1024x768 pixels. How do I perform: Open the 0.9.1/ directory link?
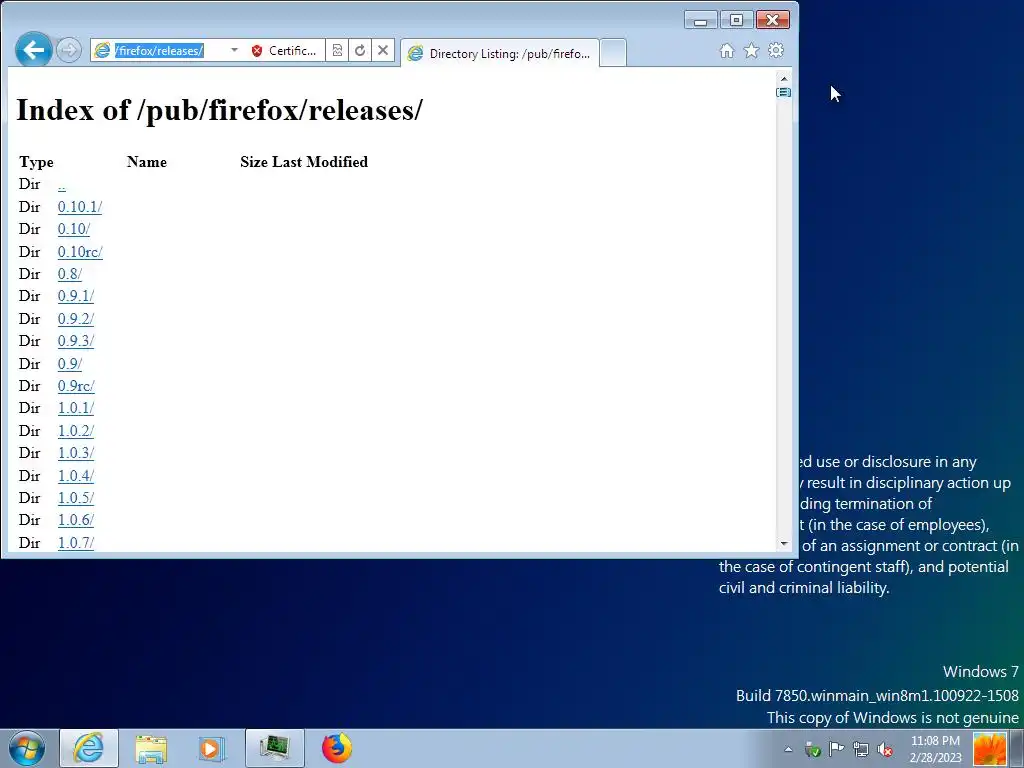tap(76, 296)
